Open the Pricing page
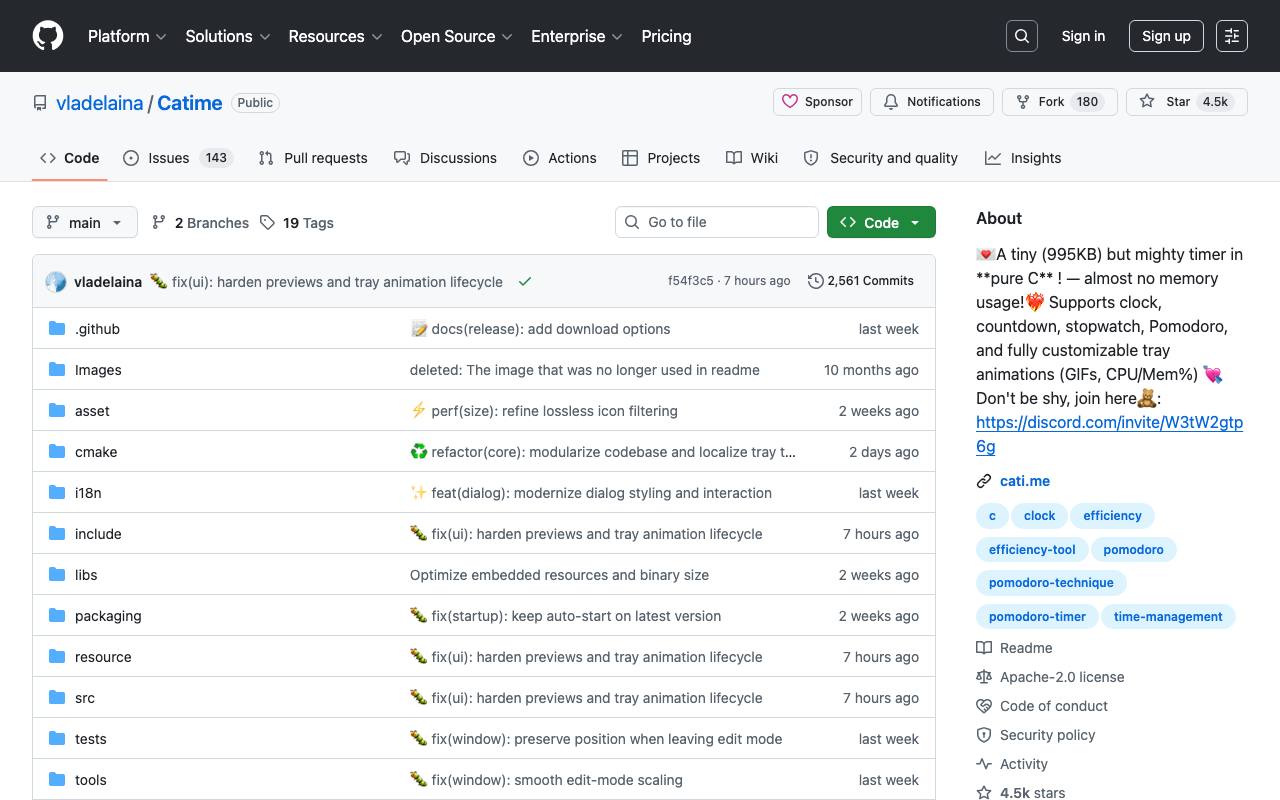 click(x=666, y=36)
